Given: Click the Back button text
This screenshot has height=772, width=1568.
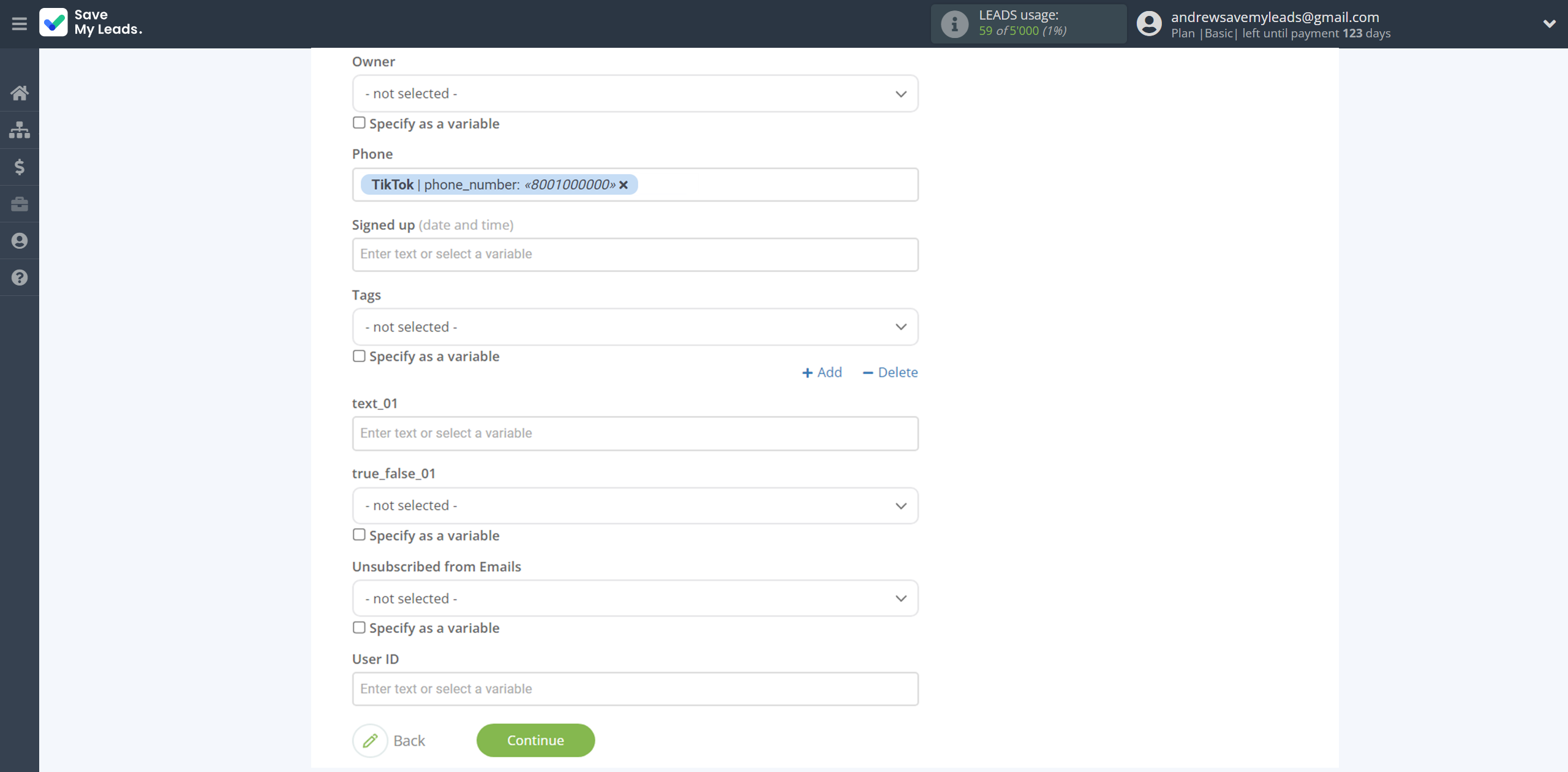Looking at the screenshot, I should (409, 741).
